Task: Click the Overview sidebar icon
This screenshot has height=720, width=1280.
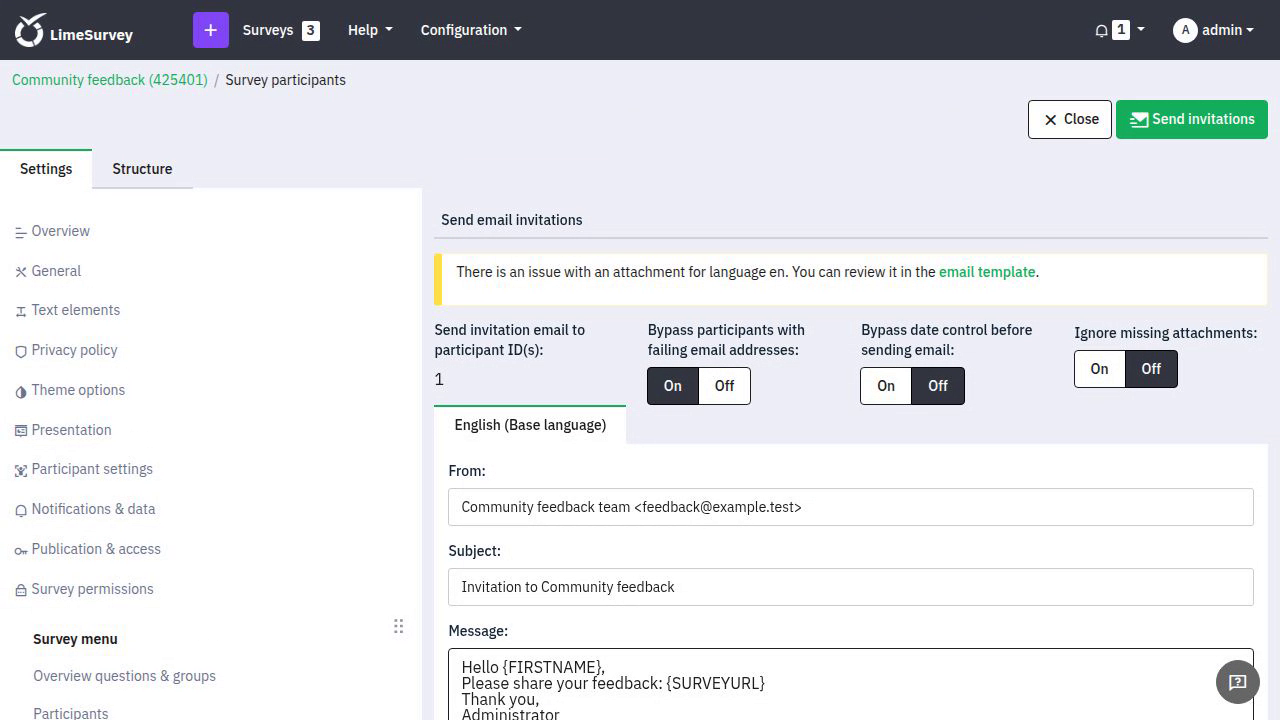Action: pyautogui.click(x=21, y=232)
